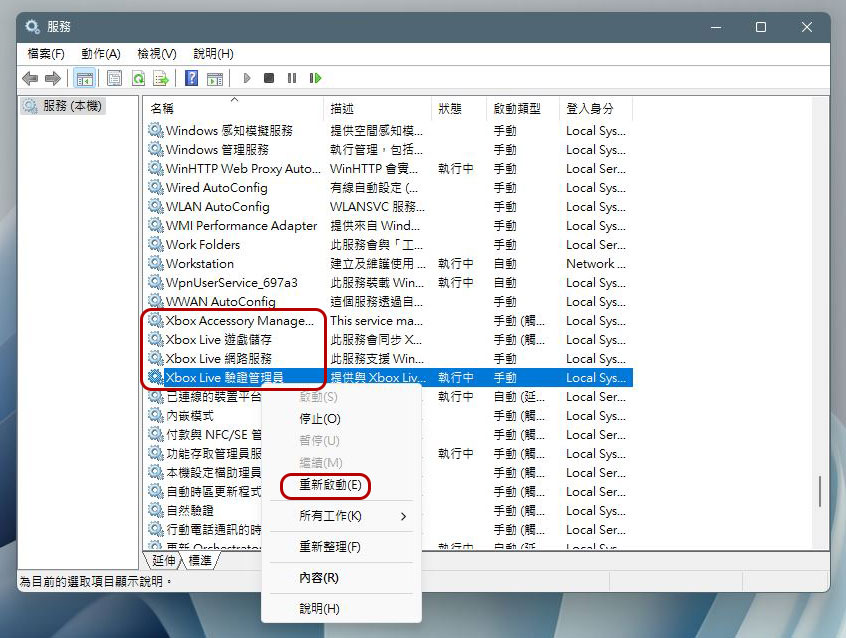846x638 pixels.
Task: Click gear icon beside WLAN AutoConfig
Action: click(x=156, y=206)
